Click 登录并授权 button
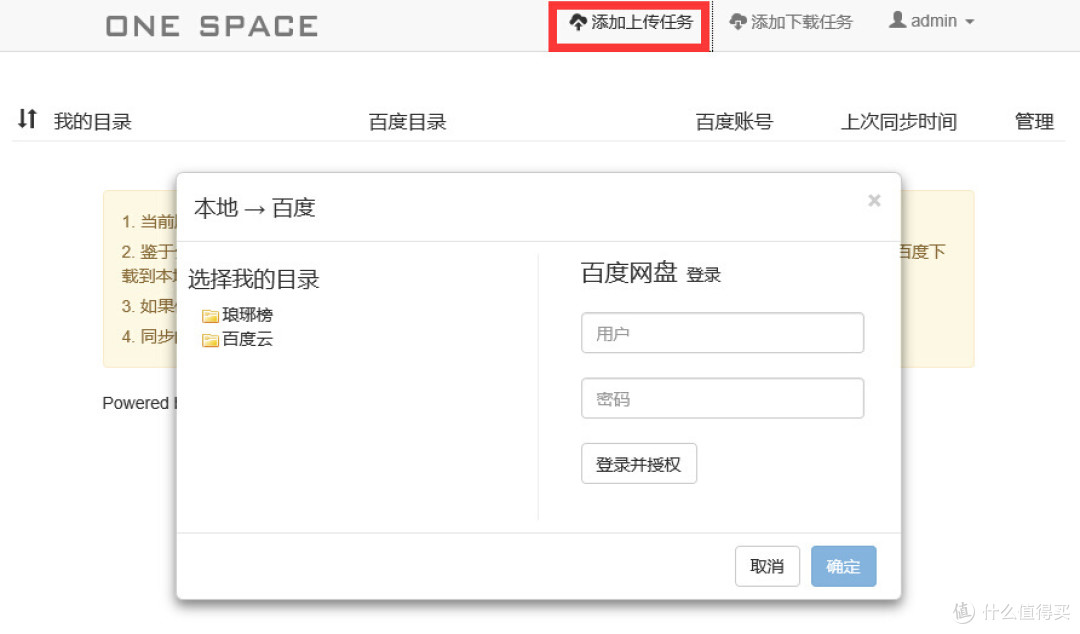Image resolution: width=1080 pixels, height=634 pixels. click(x=638, y=464)
